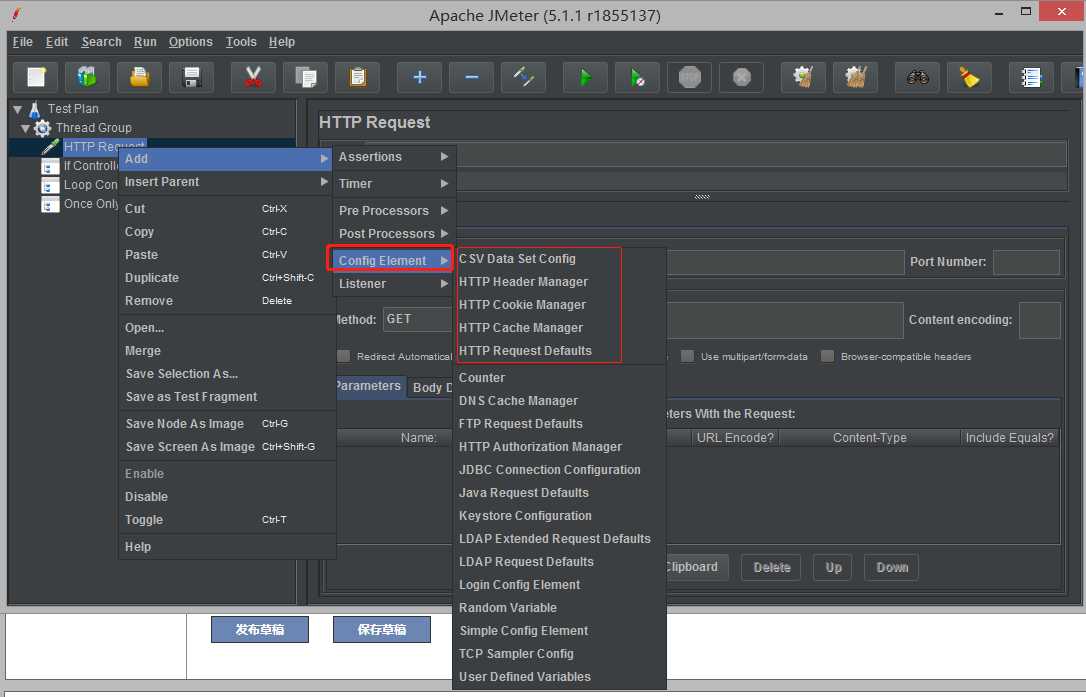Click the 保存草稿 button
The width and height of the screenshot is (1086, 697).
(x=382, y=629)
